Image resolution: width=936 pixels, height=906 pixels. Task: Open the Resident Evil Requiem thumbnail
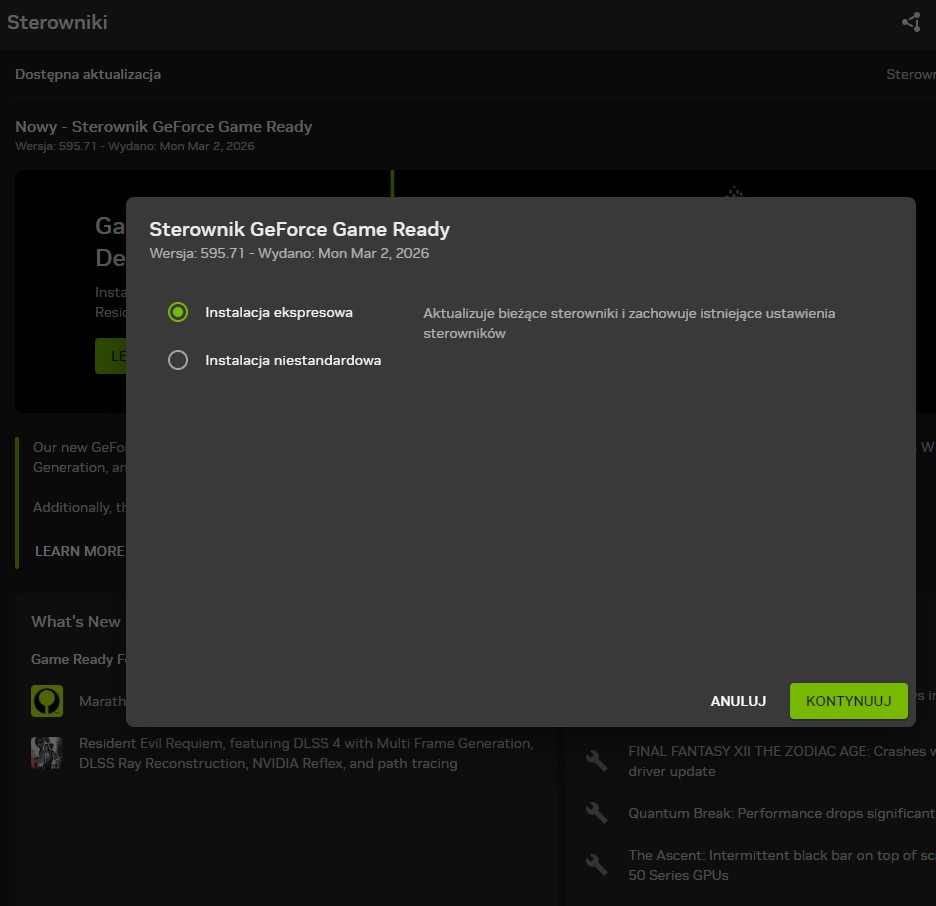click(x=47, y=753)
